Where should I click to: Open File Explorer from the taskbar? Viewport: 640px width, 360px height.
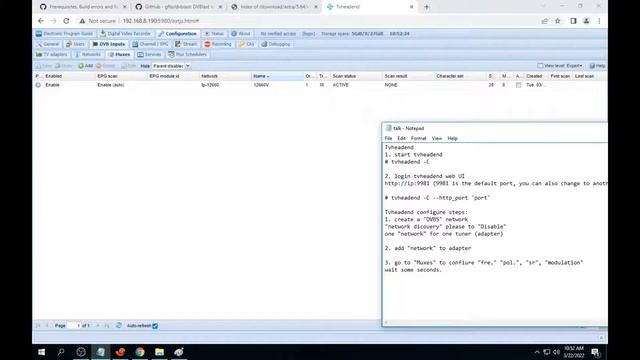(160, 352)
